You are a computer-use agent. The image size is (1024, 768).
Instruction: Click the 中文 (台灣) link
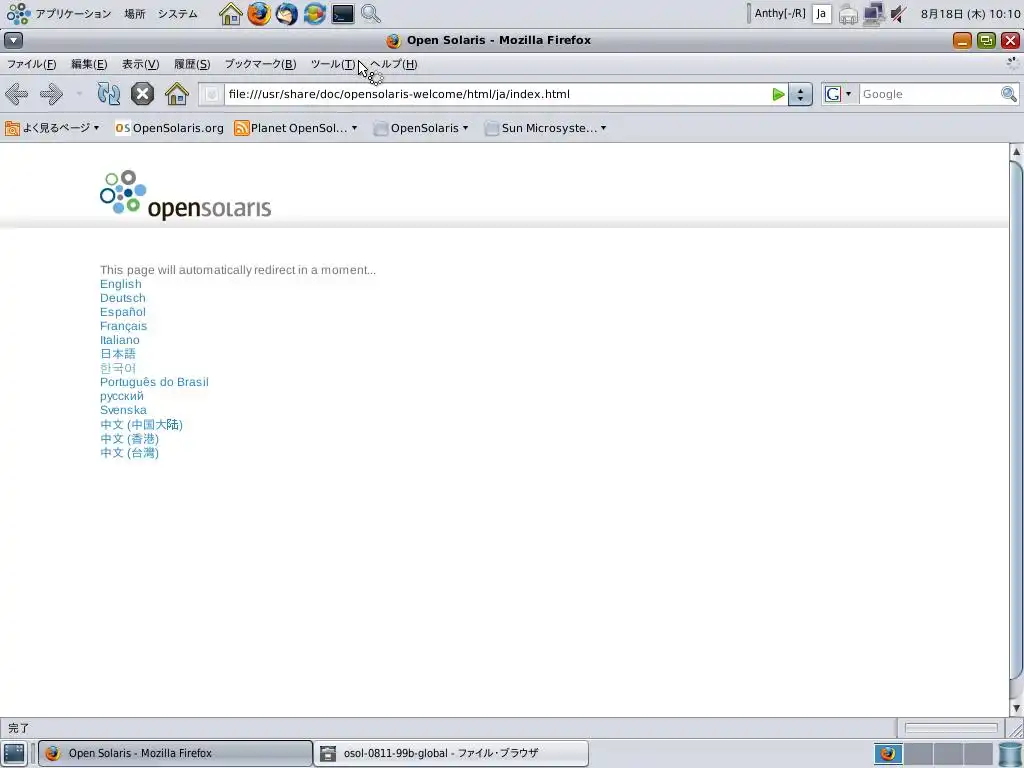129,453
